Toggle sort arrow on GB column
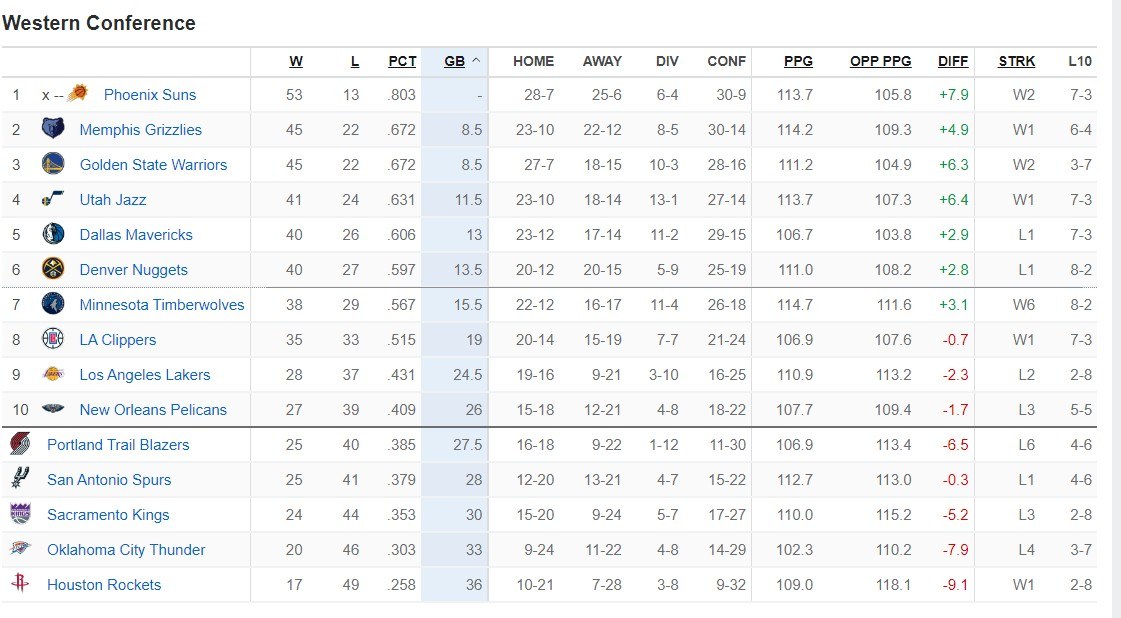The image size is (1121, 618). (476, 61)
